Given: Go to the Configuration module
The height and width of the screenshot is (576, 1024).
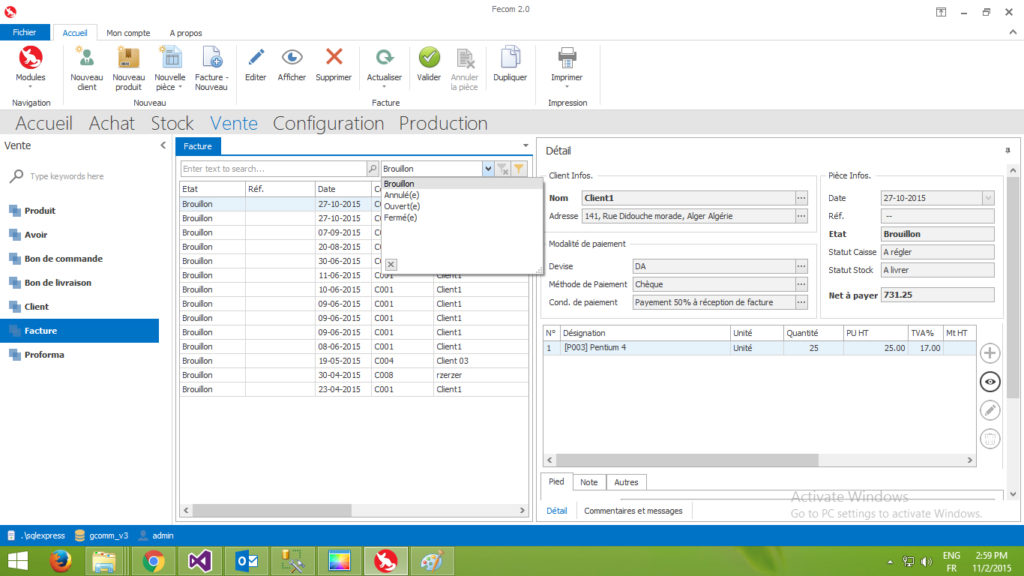Looking at the screenshot, I should (x=328, y=123).
